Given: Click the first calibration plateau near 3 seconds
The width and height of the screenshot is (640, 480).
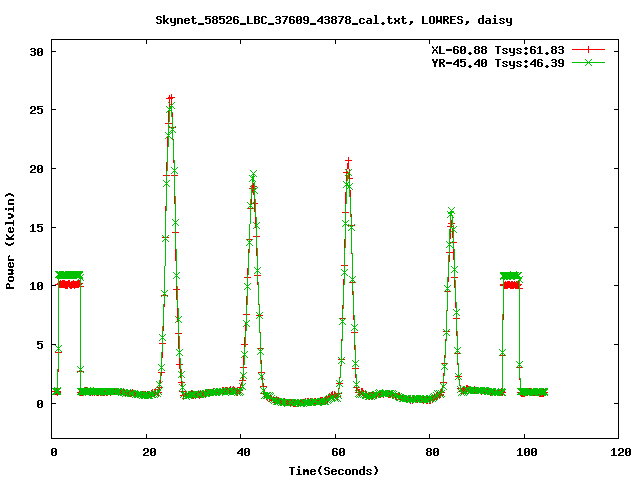Looking at the screenshot, I should [x=69, y=279].
